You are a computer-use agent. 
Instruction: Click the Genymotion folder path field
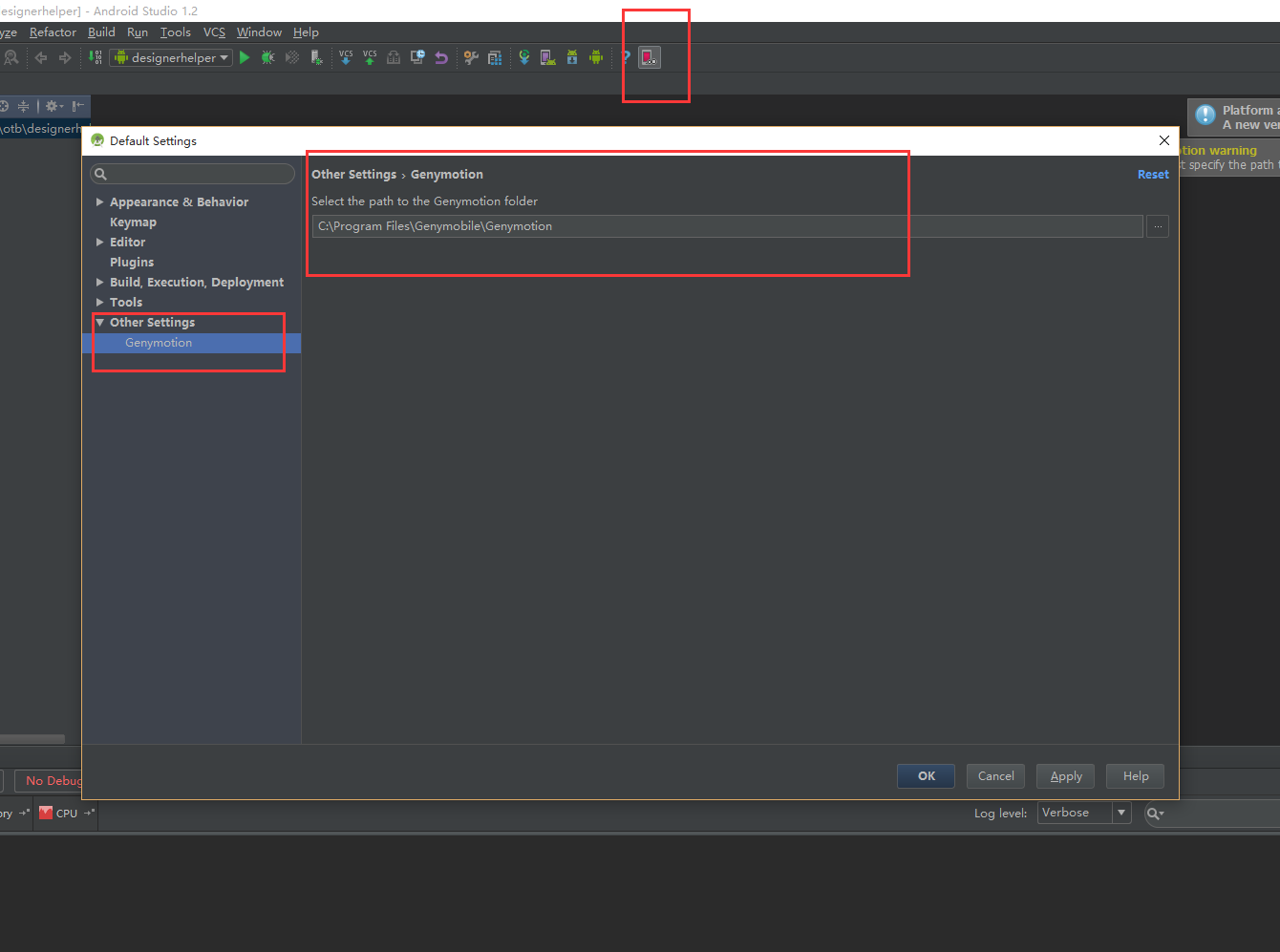[727, 226]
